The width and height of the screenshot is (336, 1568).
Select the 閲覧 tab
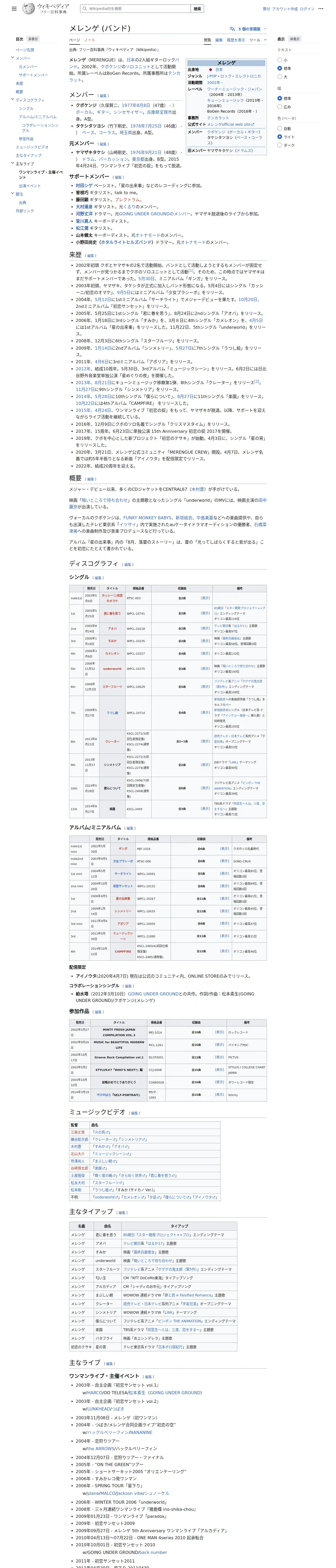pos(207,40)
